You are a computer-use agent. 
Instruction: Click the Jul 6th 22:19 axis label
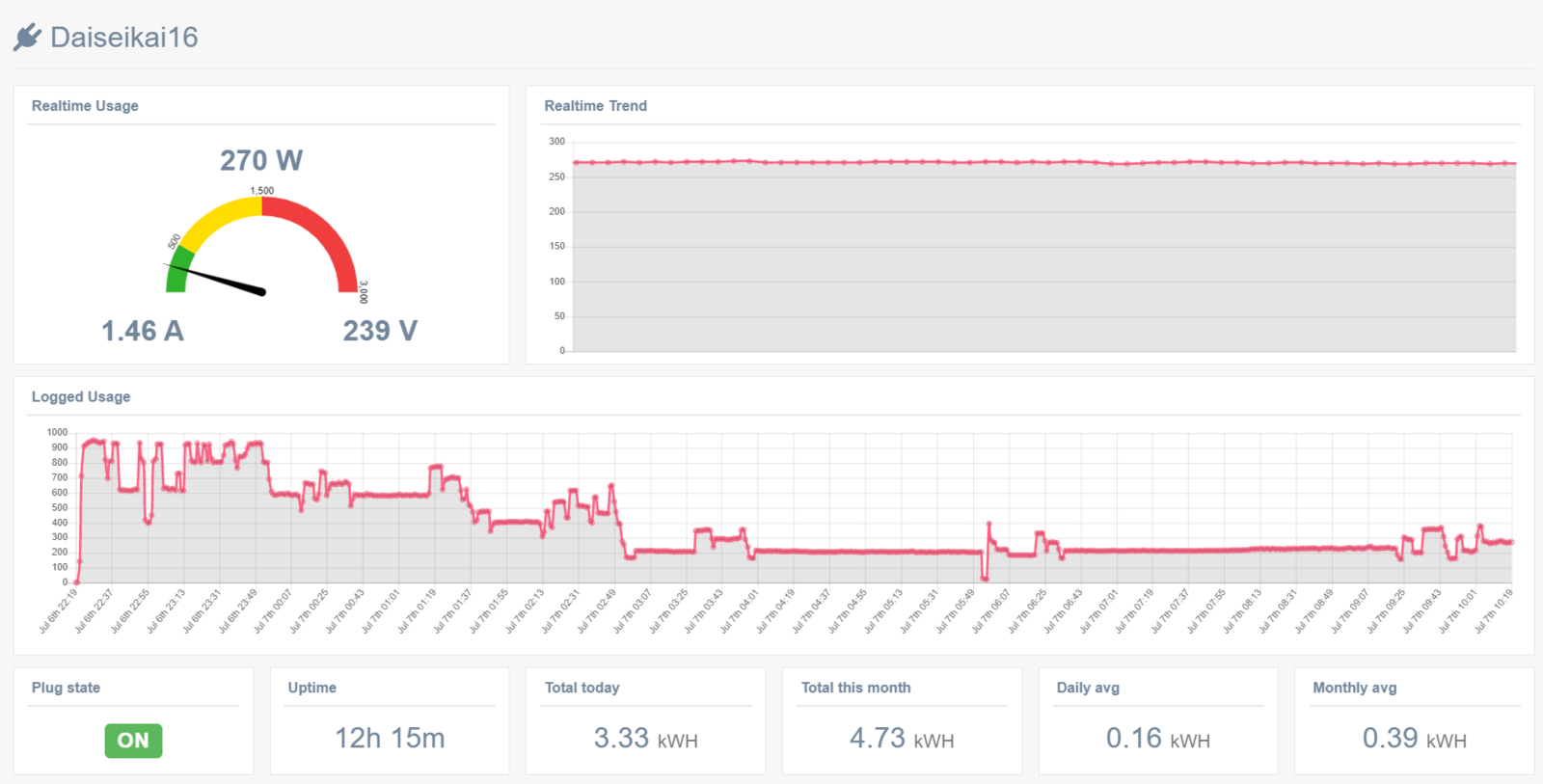(x=59, y=611)
